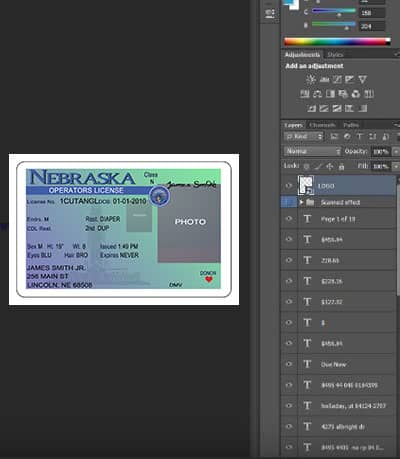Add a Levels adjustment

pyautogui.click(x=324, y=79)
